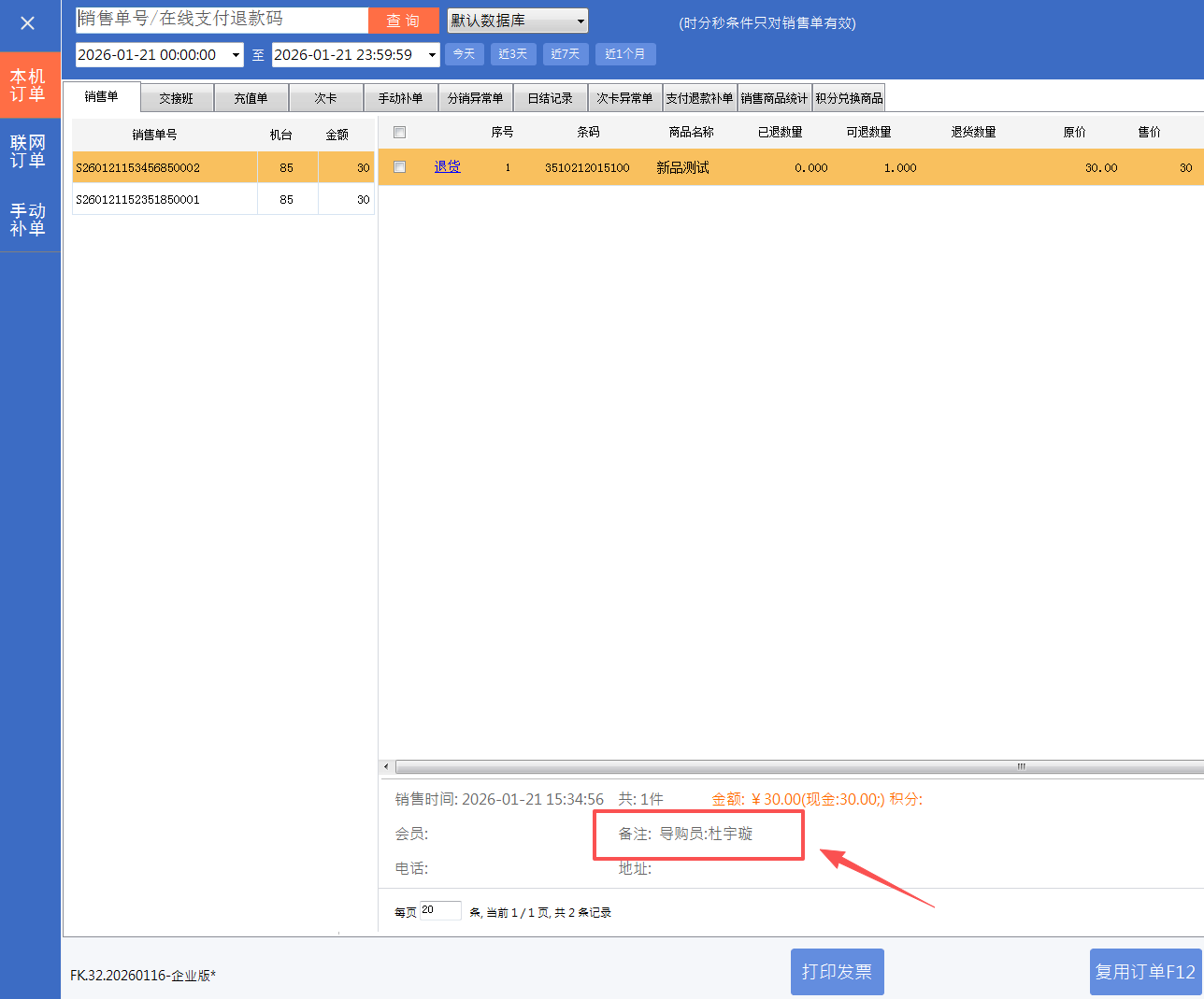The image size is (1204, 999).
Task: Expand the 默认数据库 dropdown
Action: [580, 21]
